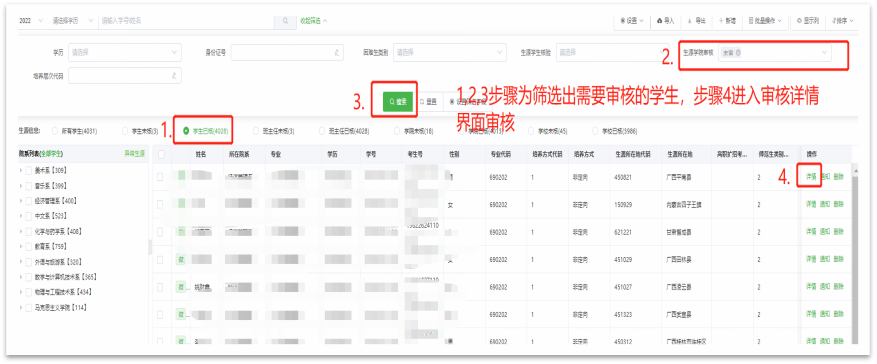This screenshot has height=364, width=877.
Task: Check the 音乐系【399】 checkbox
Action: click(x=29, y=185)
